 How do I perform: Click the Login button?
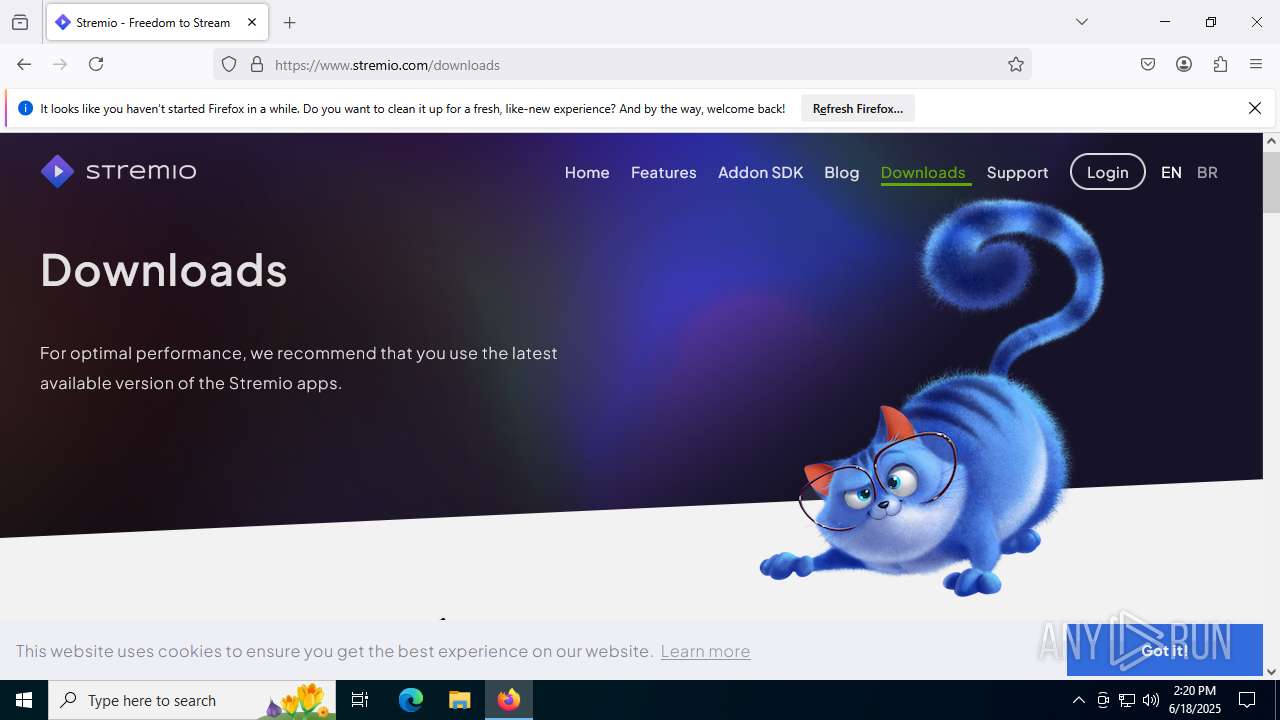[1108, 172]
